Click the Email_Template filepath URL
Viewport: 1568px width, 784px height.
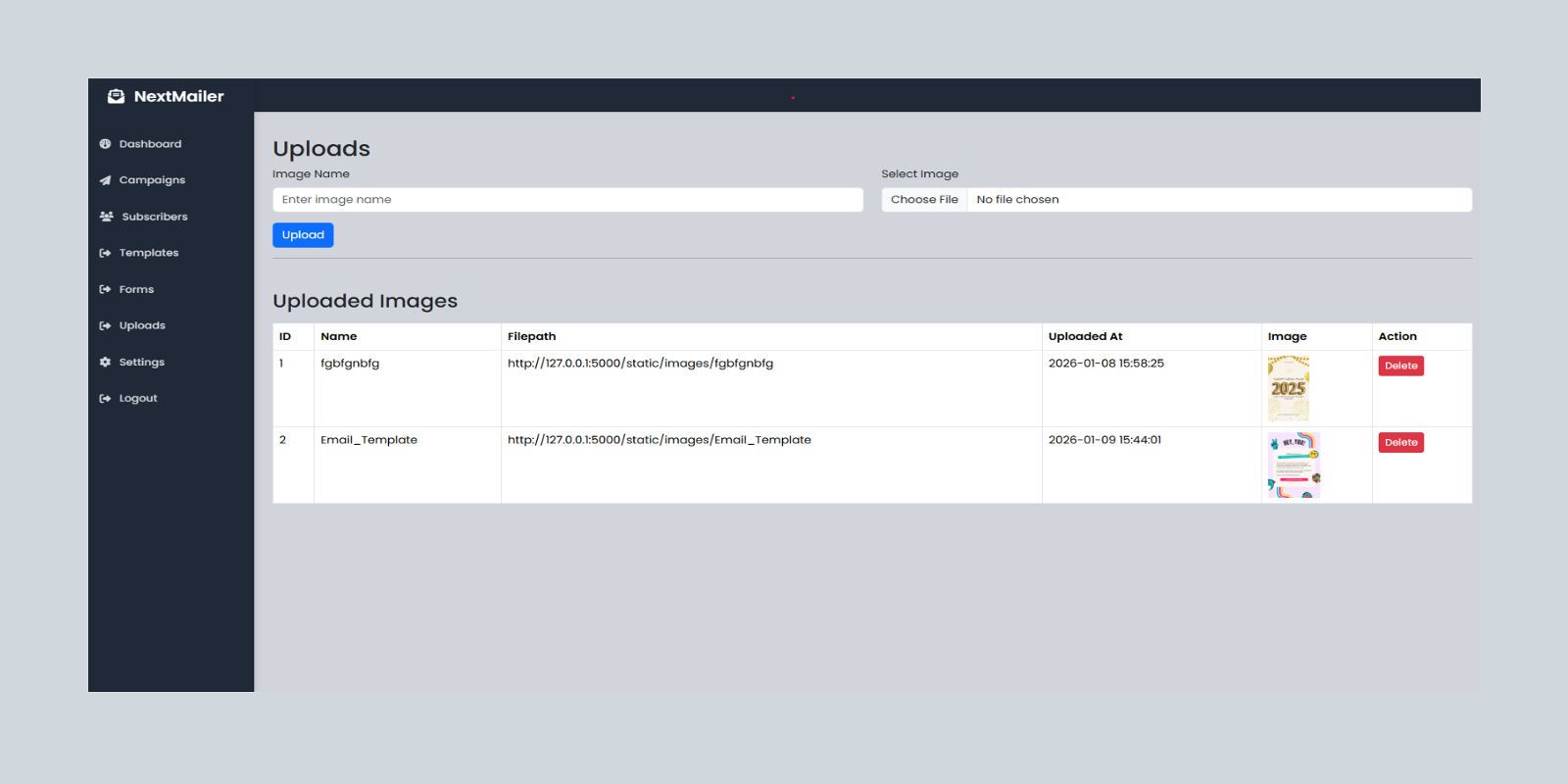click(x=660, y=440)
